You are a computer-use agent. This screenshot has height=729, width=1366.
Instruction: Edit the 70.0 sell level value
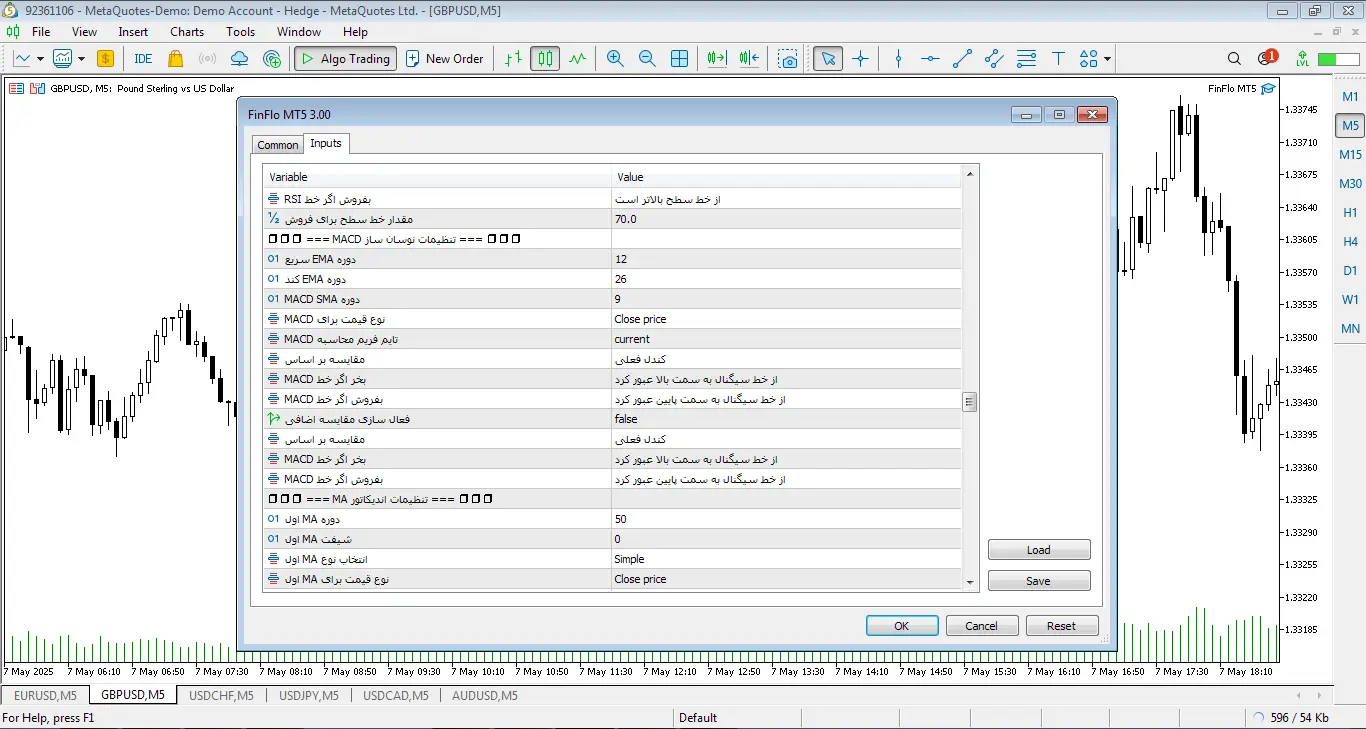click(x=786, y=219)
